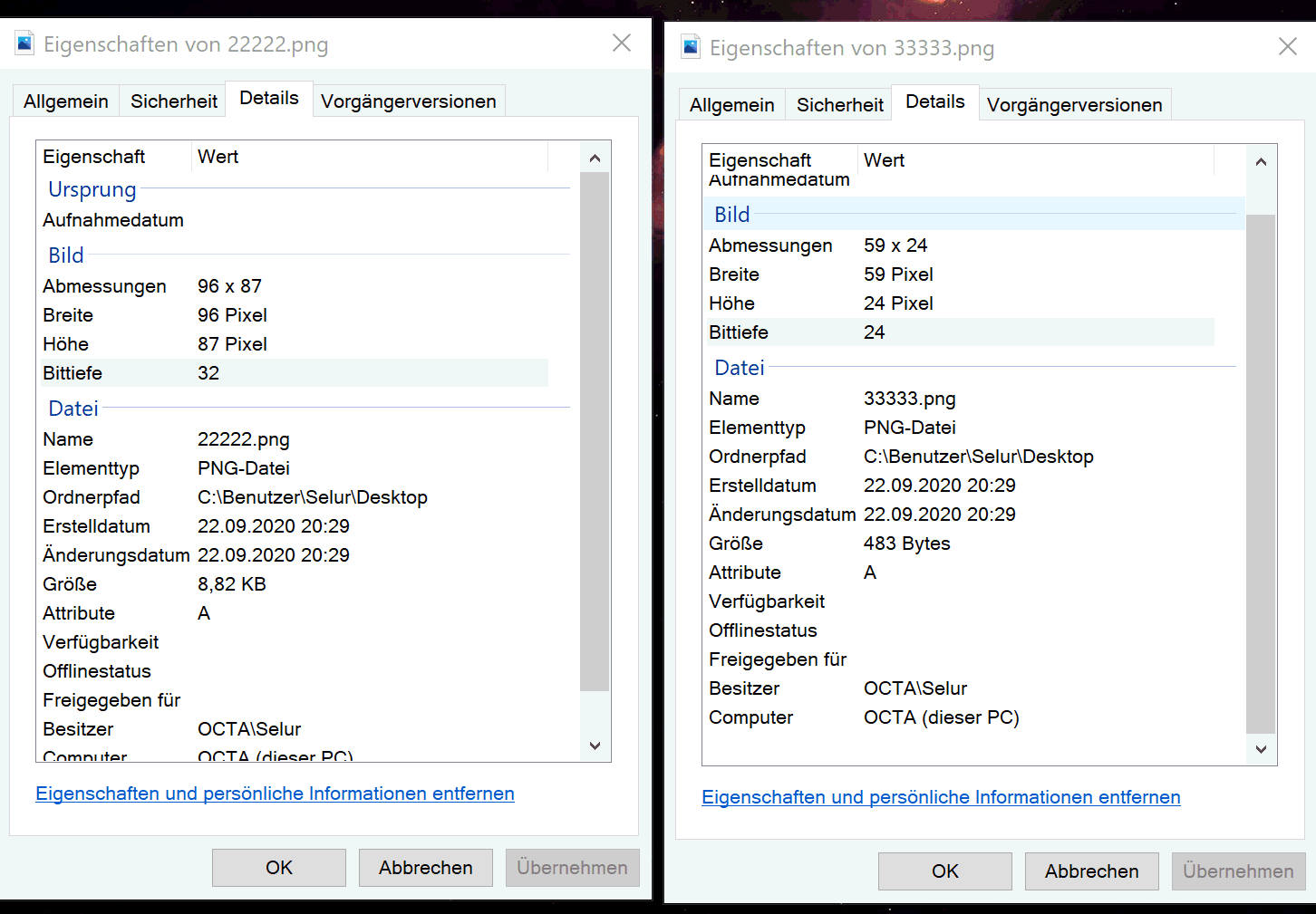This screenshot has width=1316, height=914.
Task: Click the 22222.png file icon in title bar
Action: pyautogui.click(x=24, y=43)
